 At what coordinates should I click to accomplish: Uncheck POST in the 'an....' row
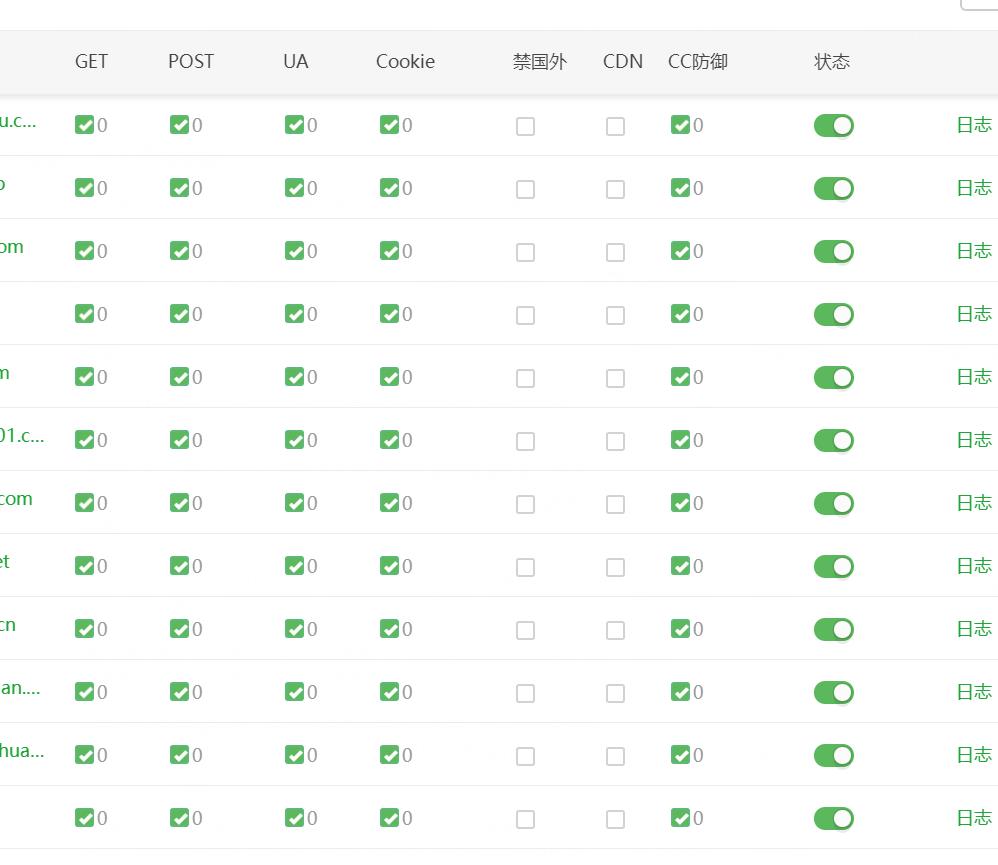(179, 692)
